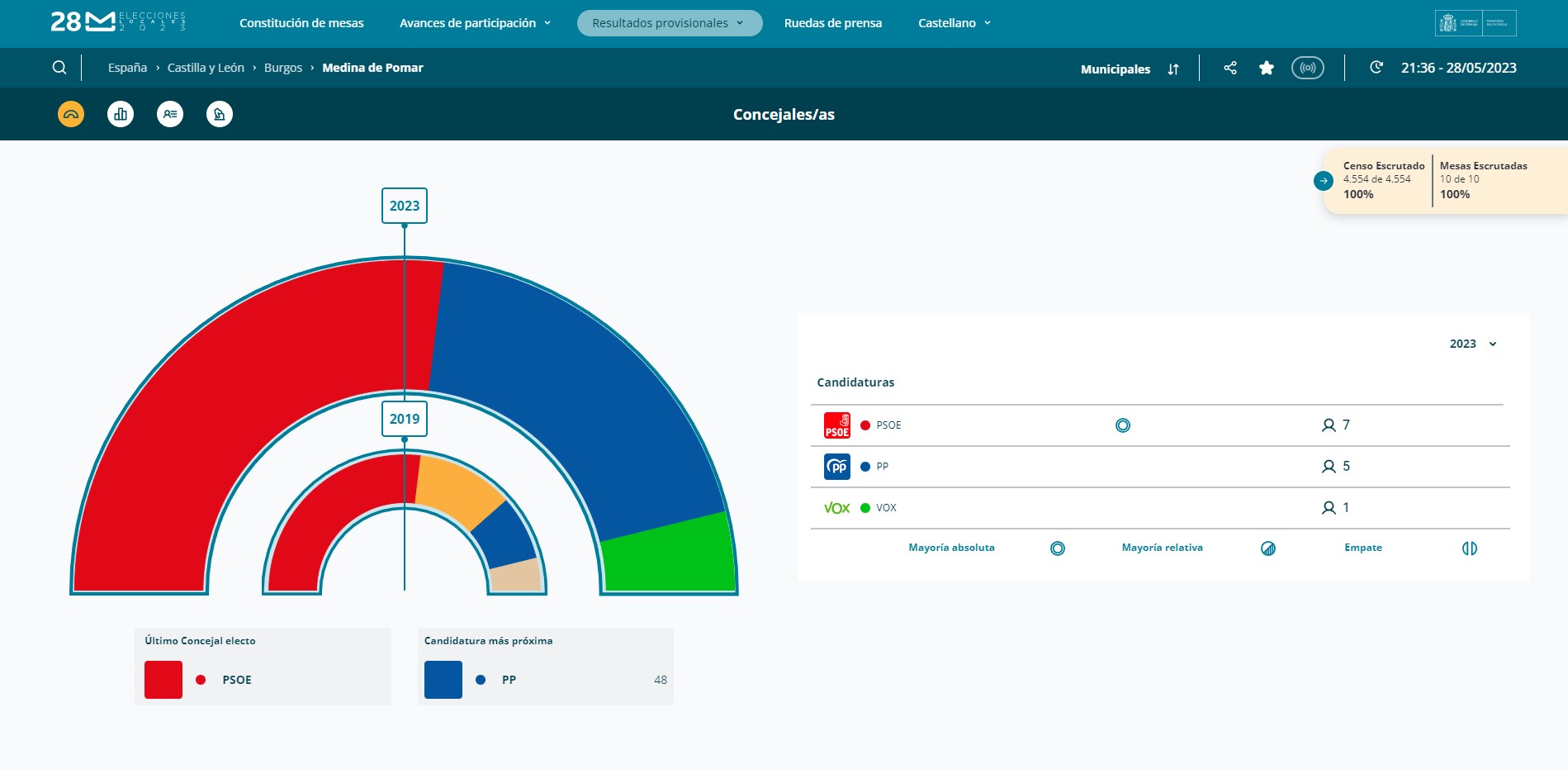1568x769 pixels.
Task: Click the 48 votes value beside PP
Action: point(661,680)
